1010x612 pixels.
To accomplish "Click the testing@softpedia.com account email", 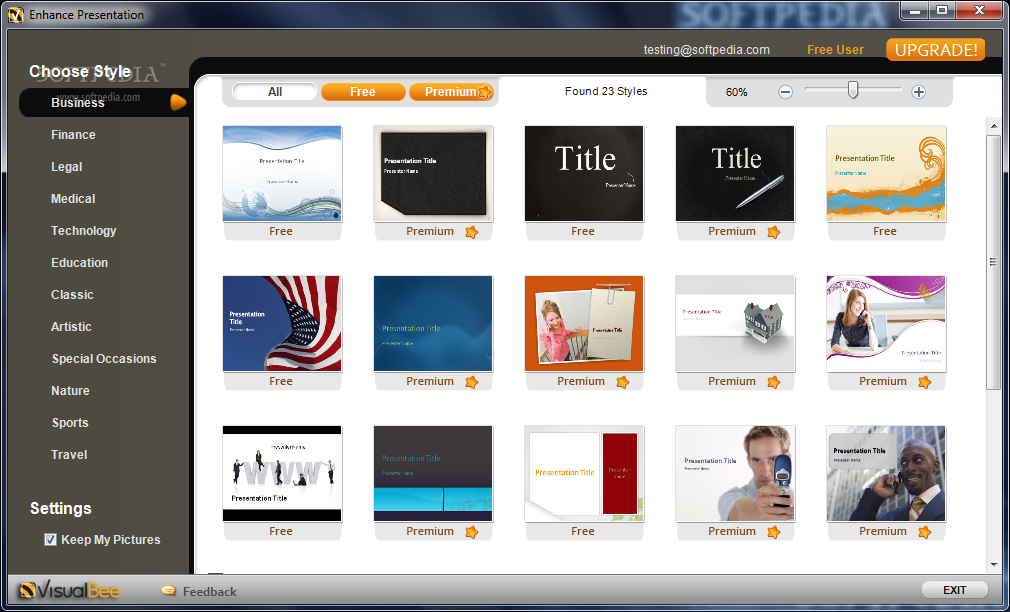I will 707,50.
